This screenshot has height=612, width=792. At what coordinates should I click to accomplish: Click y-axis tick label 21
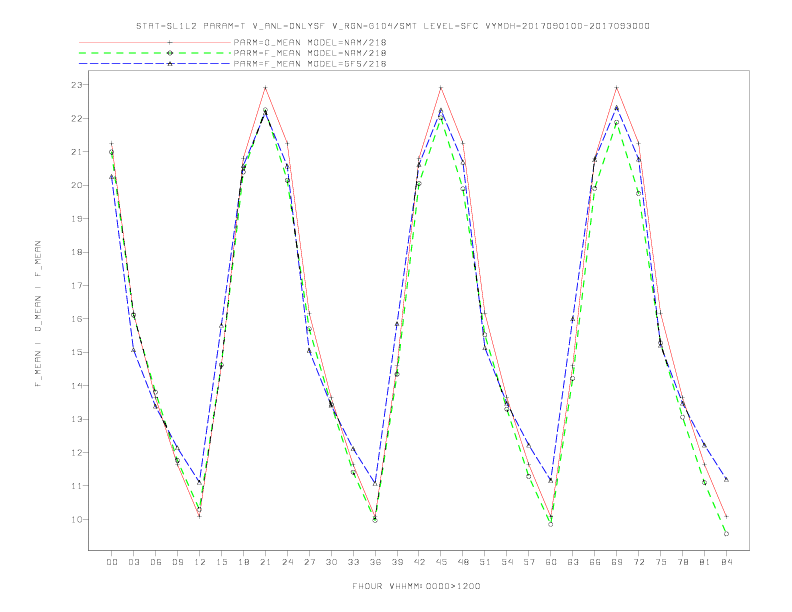point(76,151)
